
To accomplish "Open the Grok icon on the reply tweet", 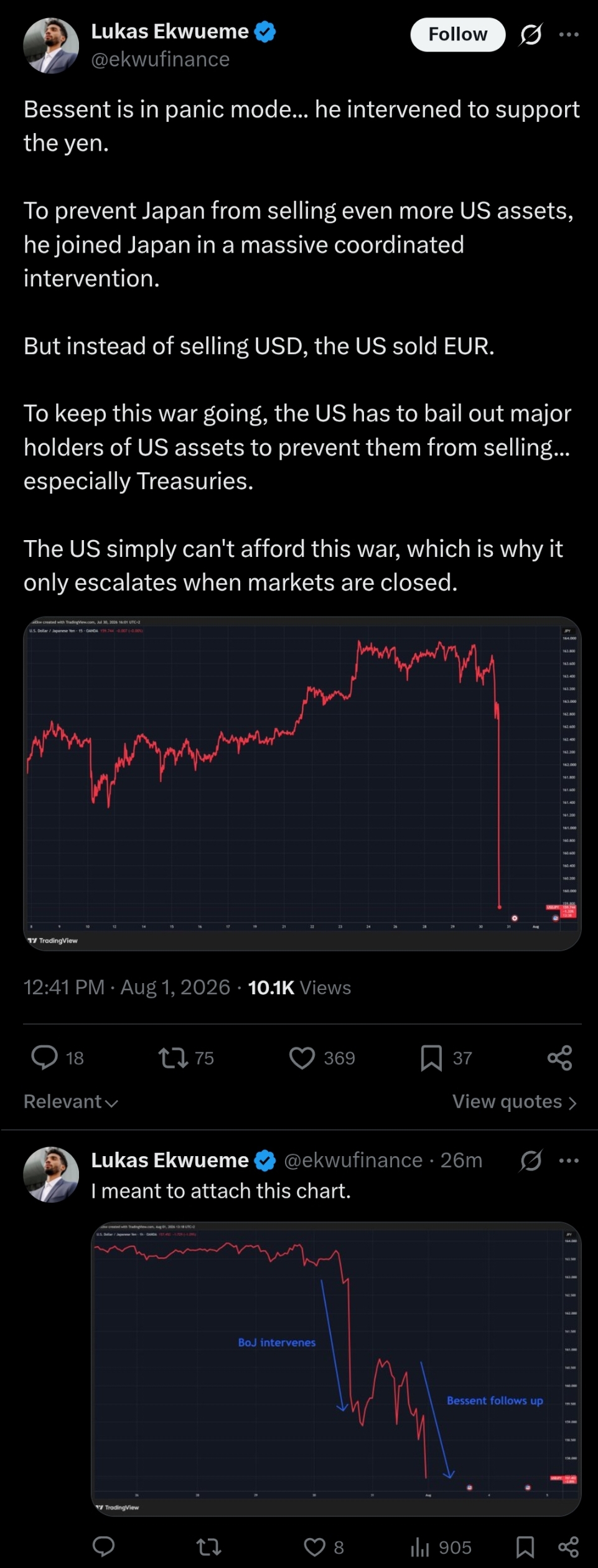I will [x=531, y=1160].
